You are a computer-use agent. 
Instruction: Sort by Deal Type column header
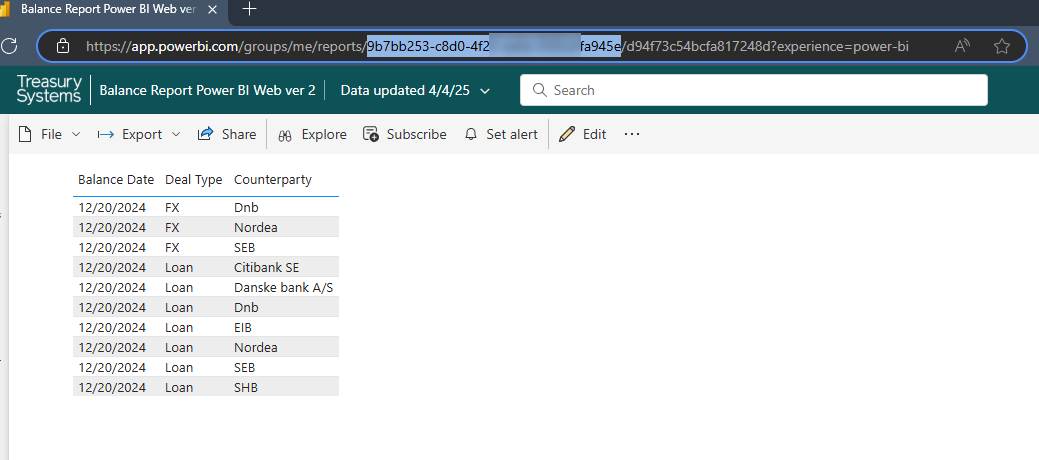193,180
